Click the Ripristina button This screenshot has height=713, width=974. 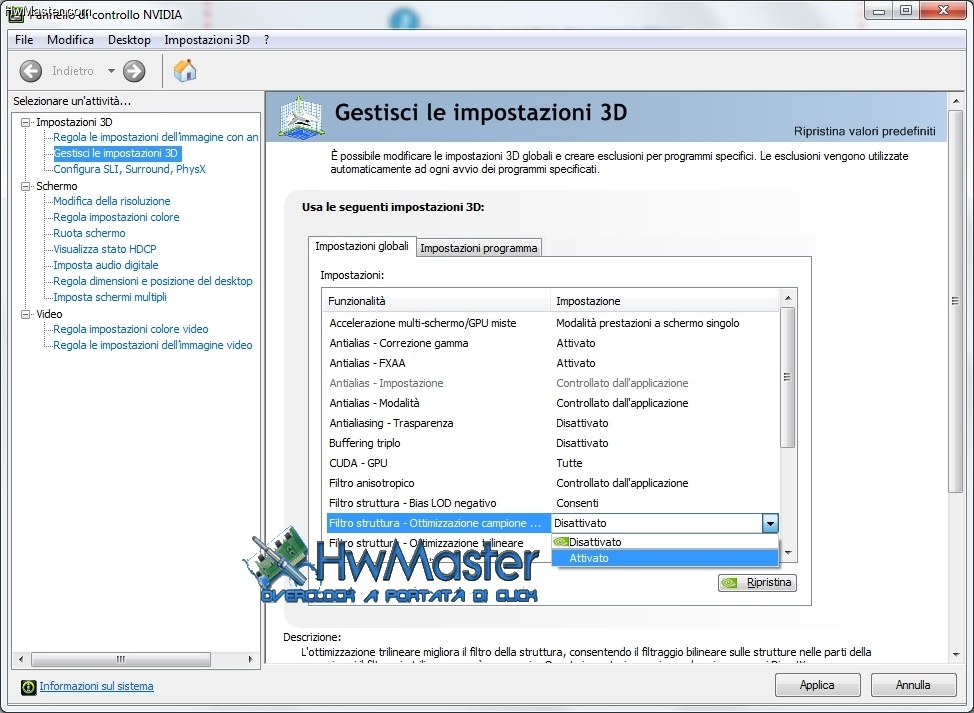click(x=757, y=583)
